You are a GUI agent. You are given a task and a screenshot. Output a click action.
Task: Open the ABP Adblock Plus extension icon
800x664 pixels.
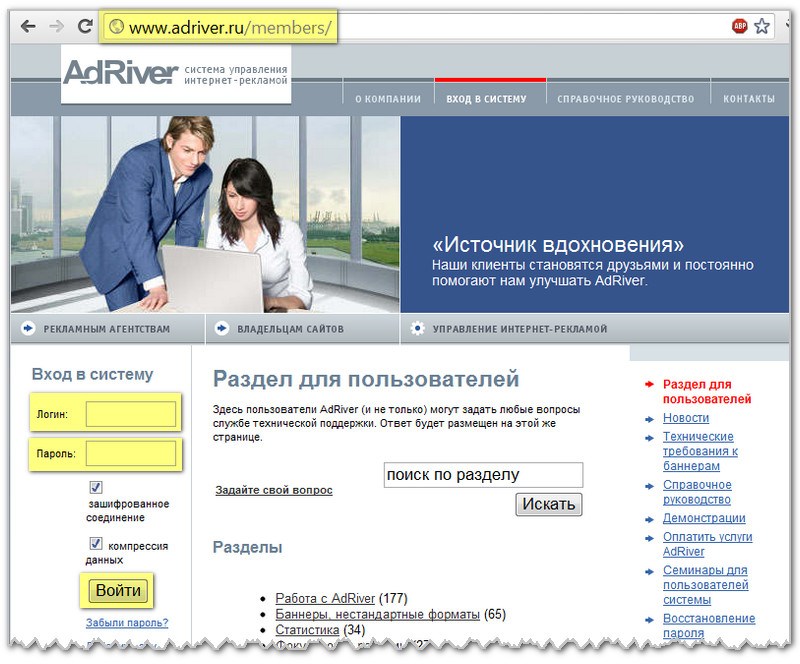click(x=739, y=26)
